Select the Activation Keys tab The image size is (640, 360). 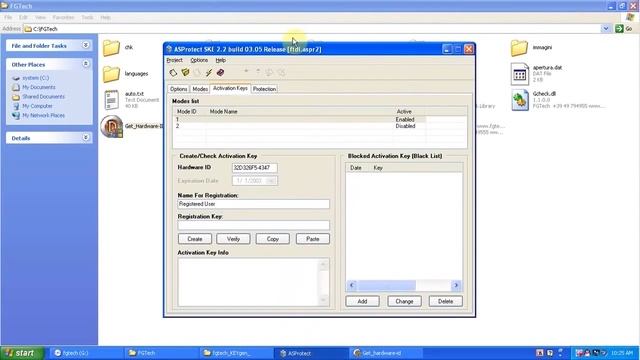[230, 88]
